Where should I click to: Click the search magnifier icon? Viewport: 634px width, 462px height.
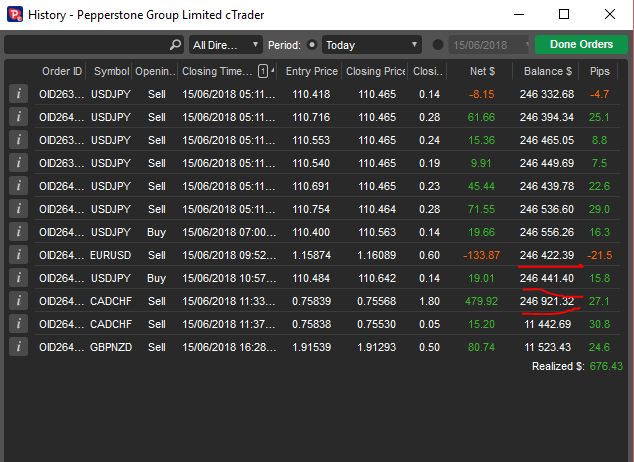tap(175, 44)
